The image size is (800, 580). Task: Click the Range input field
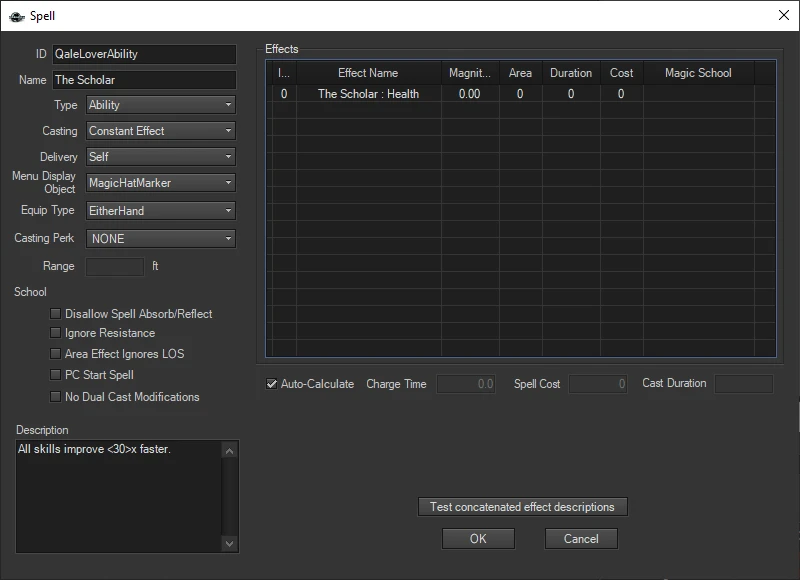coord(115,266)
